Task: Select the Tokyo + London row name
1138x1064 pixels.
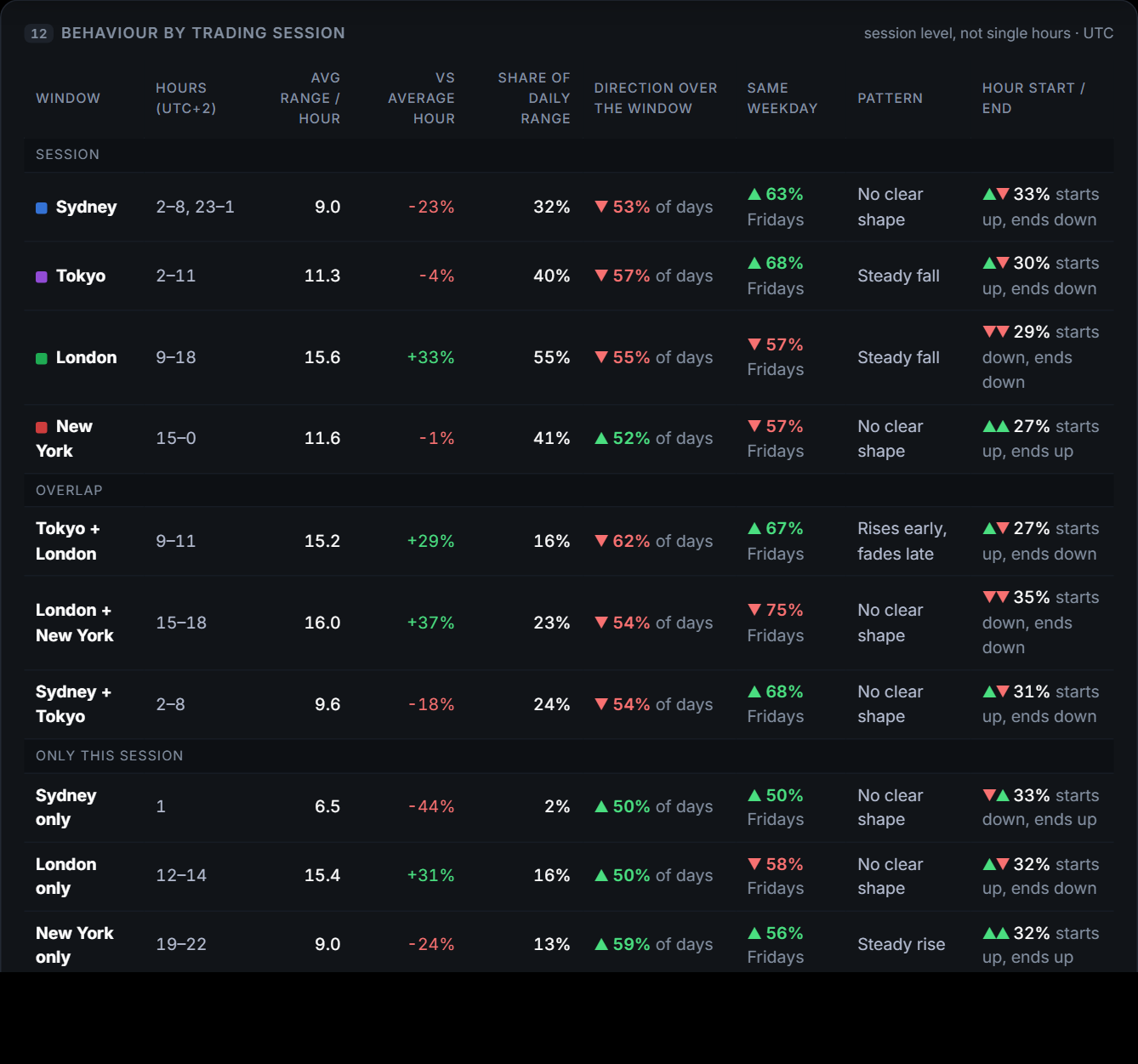Action: click(68, 541)
